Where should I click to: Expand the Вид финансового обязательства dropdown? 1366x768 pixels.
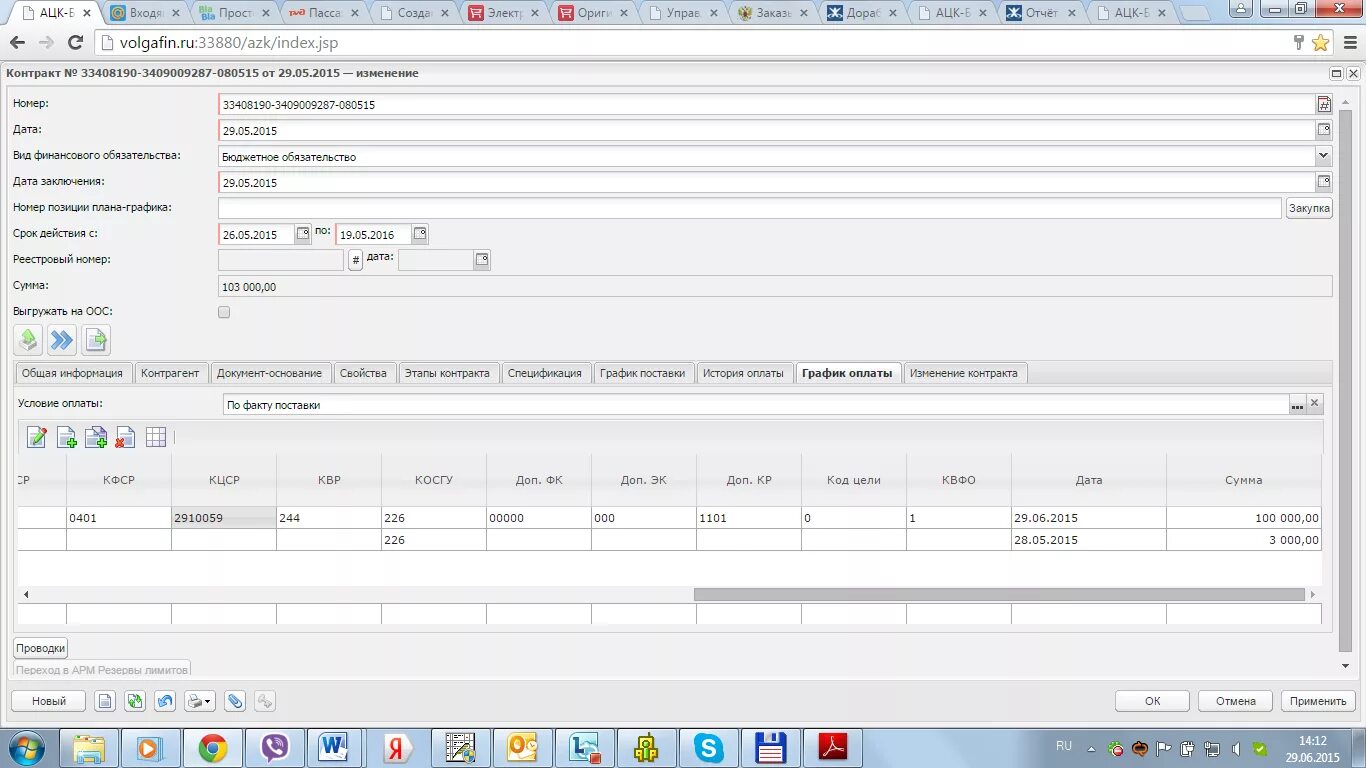tap(1324, 156)
